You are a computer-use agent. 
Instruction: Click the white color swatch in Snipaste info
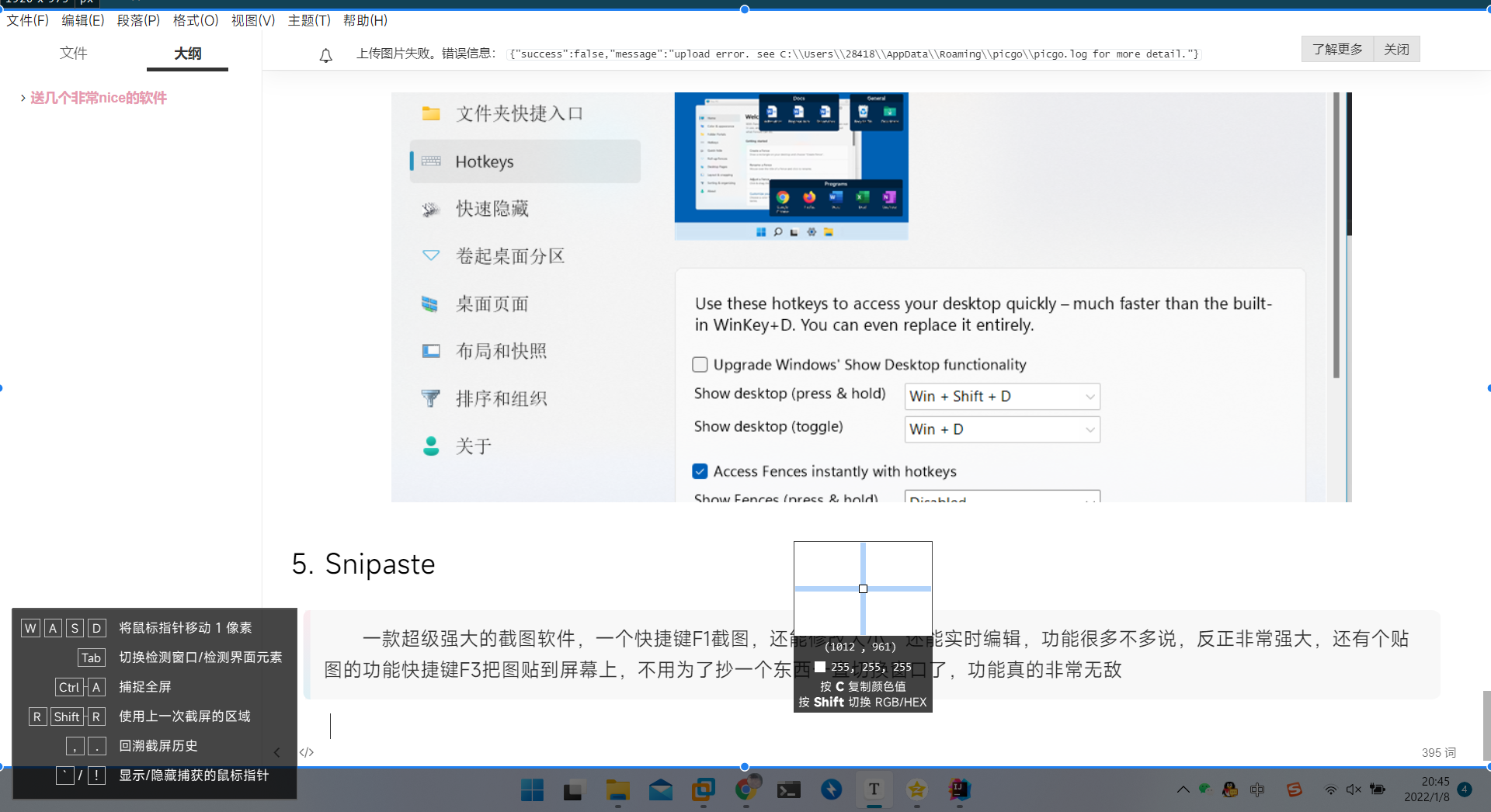coord(820,667)
